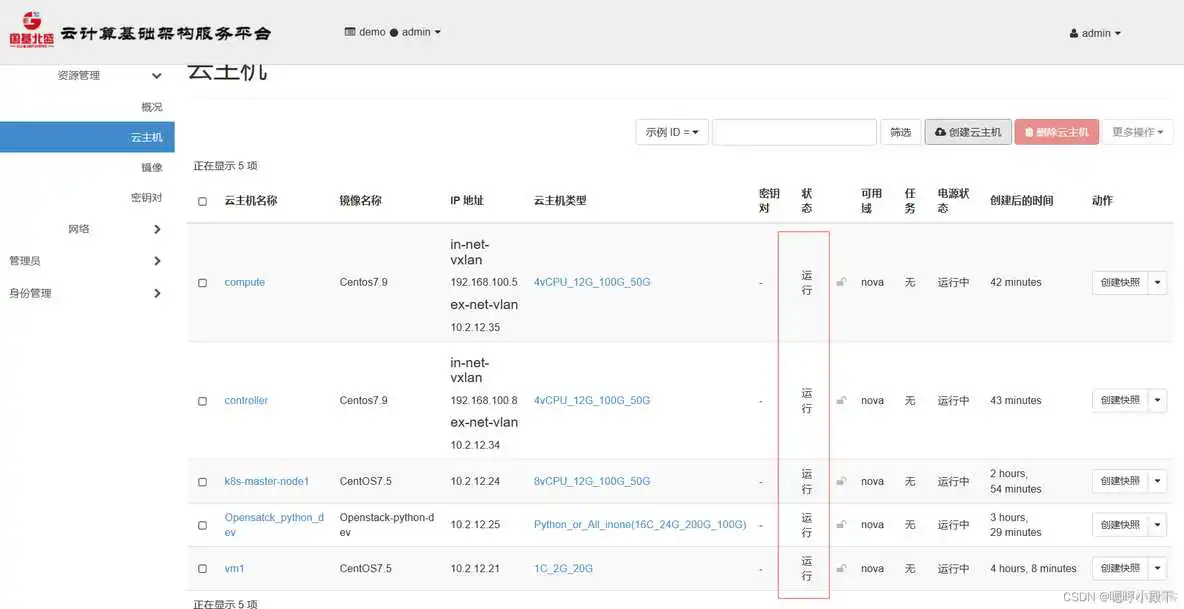Open the 示例 ID filter dropdown
This screenshot has width=1184, height=609.
click(x=671, y=131)
